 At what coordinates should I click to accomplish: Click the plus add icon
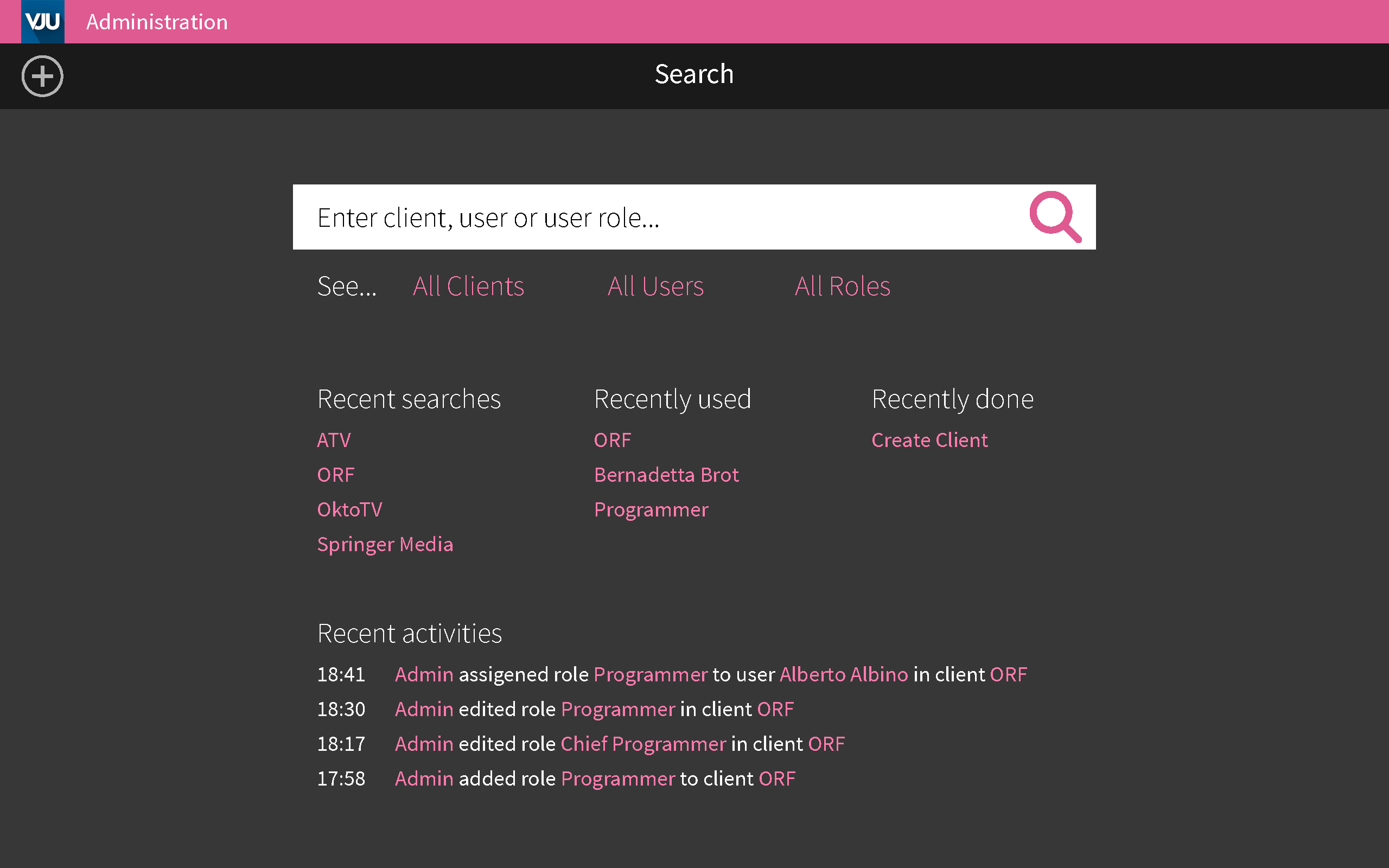coord(42,76)
